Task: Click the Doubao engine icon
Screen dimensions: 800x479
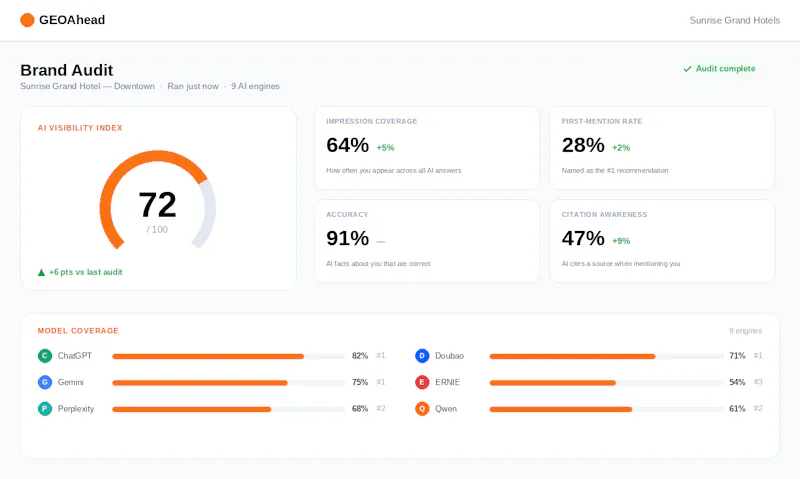Action: coord(422,356)
